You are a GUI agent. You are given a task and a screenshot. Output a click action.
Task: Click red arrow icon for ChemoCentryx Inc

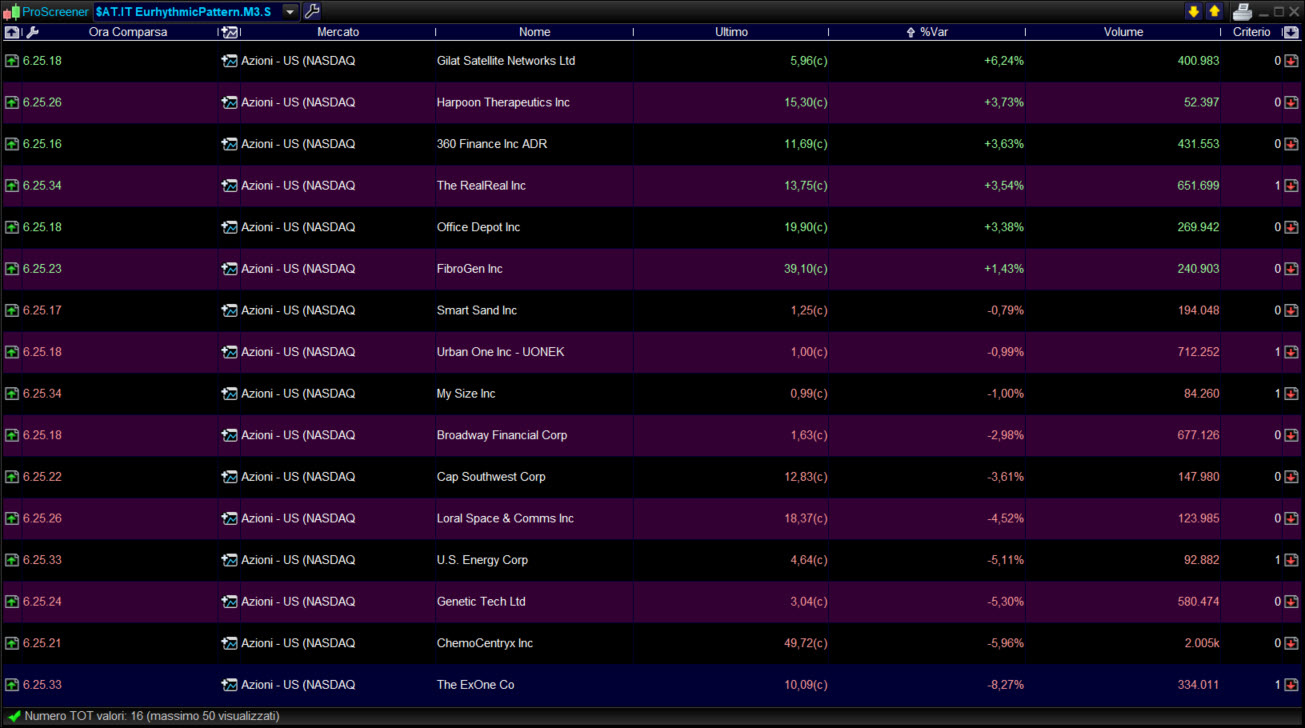1291,643
